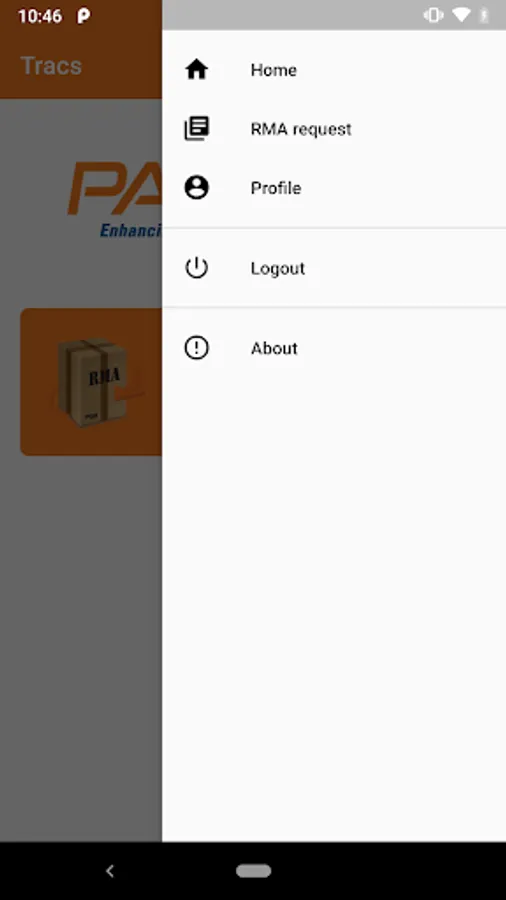Screen dimensions: 506x900
Task: Open the Home menu entry
Action: point(334,70)
